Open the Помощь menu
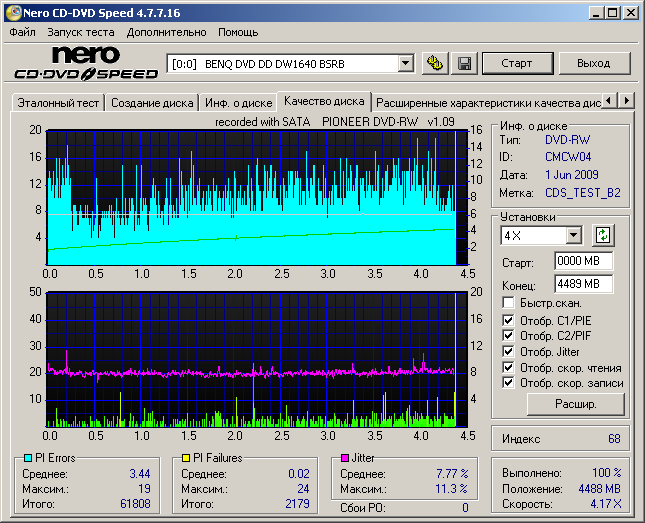Viewport: 645px width, 523px height. pos(238,32)
